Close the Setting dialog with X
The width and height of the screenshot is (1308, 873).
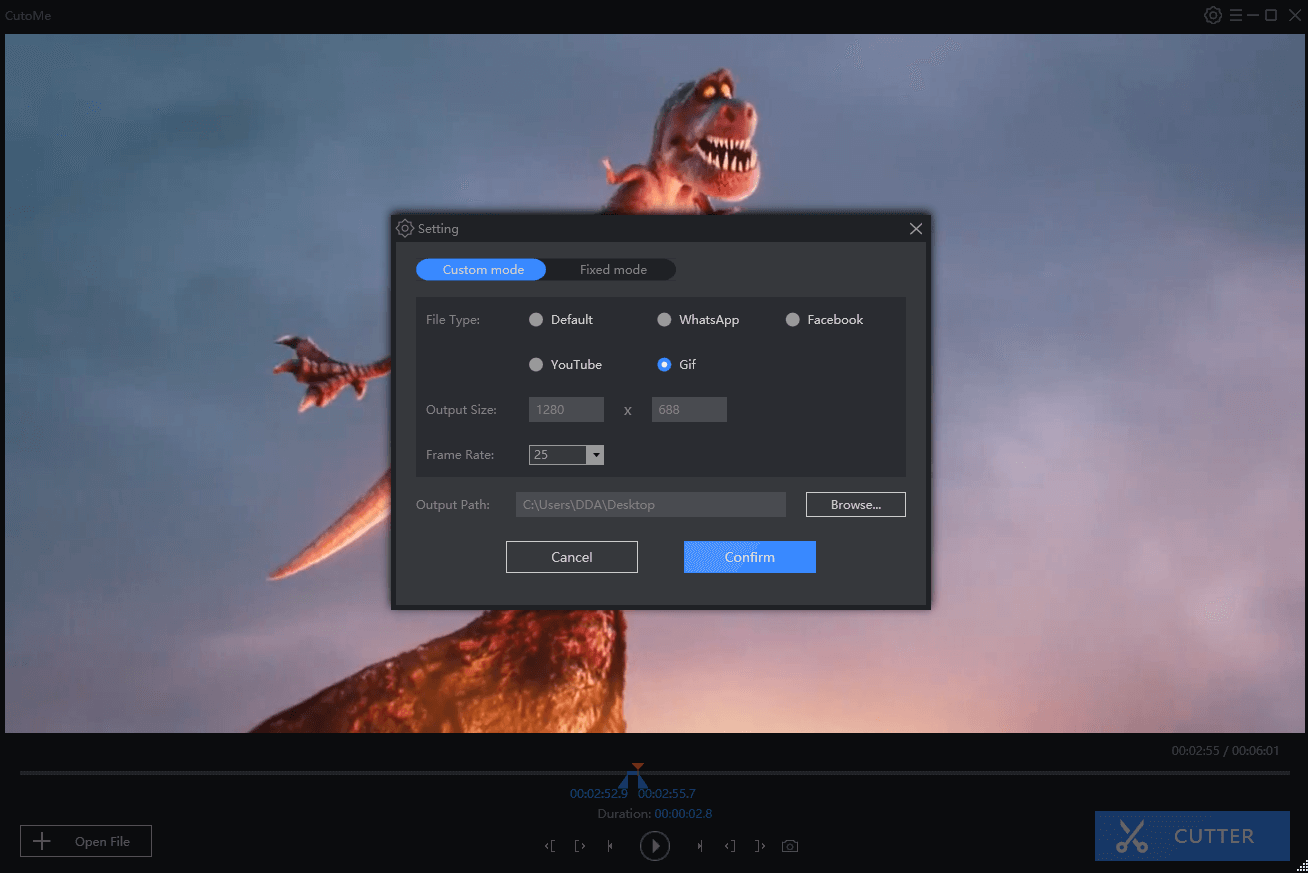pos(915,229)
